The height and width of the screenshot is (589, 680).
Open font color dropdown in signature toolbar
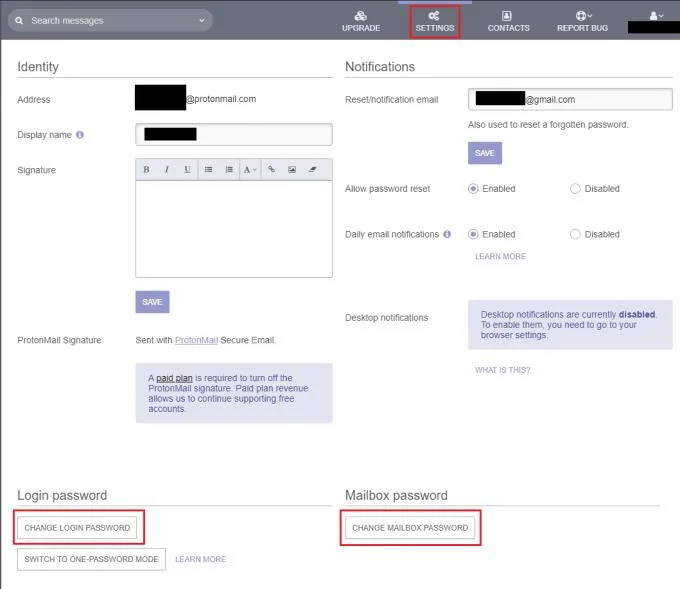(x=250, y=170)
